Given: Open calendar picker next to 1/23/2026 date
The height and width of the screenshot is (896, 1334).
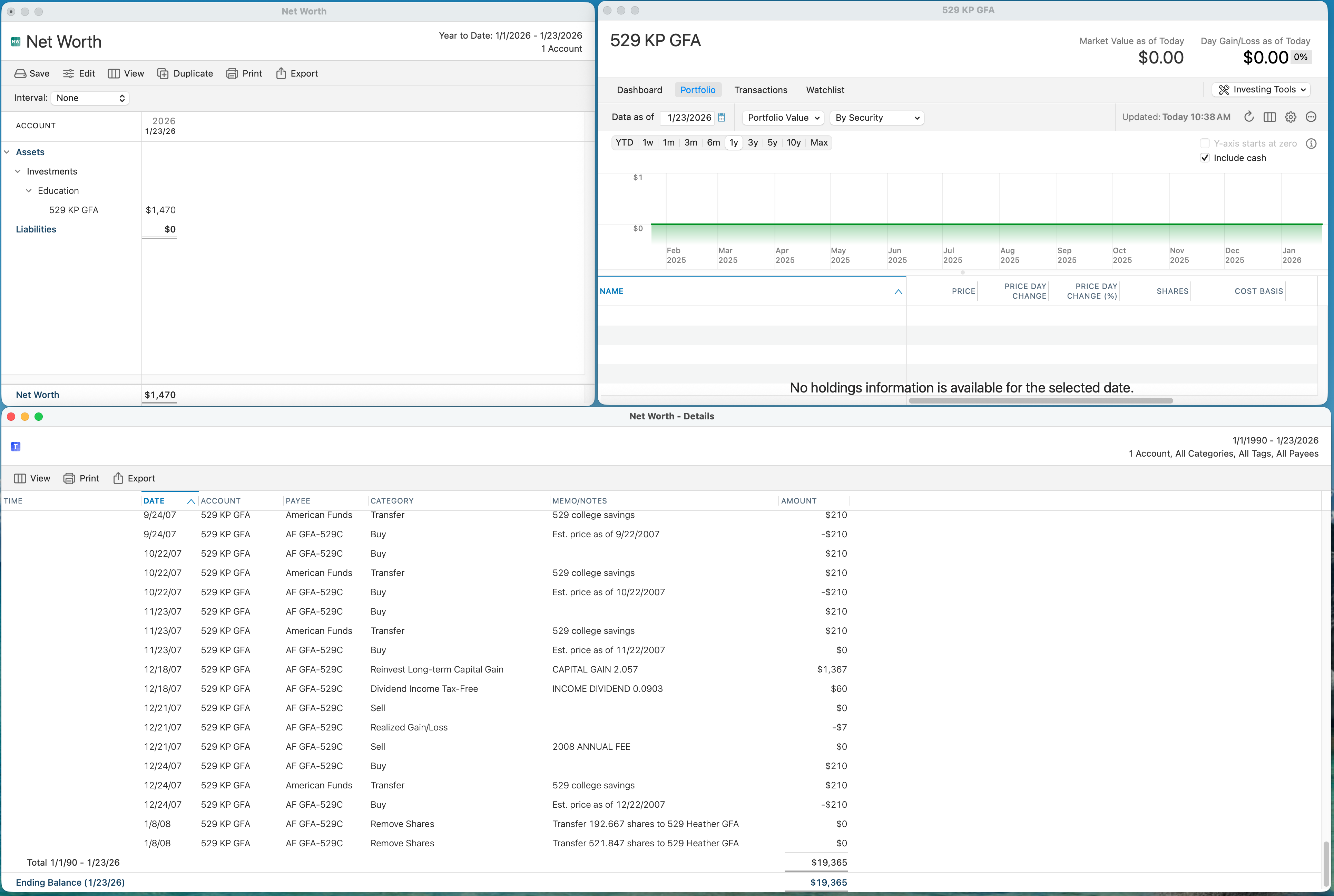Looking at the screenshot, I should pyautogui.click(x=721, y=117).
